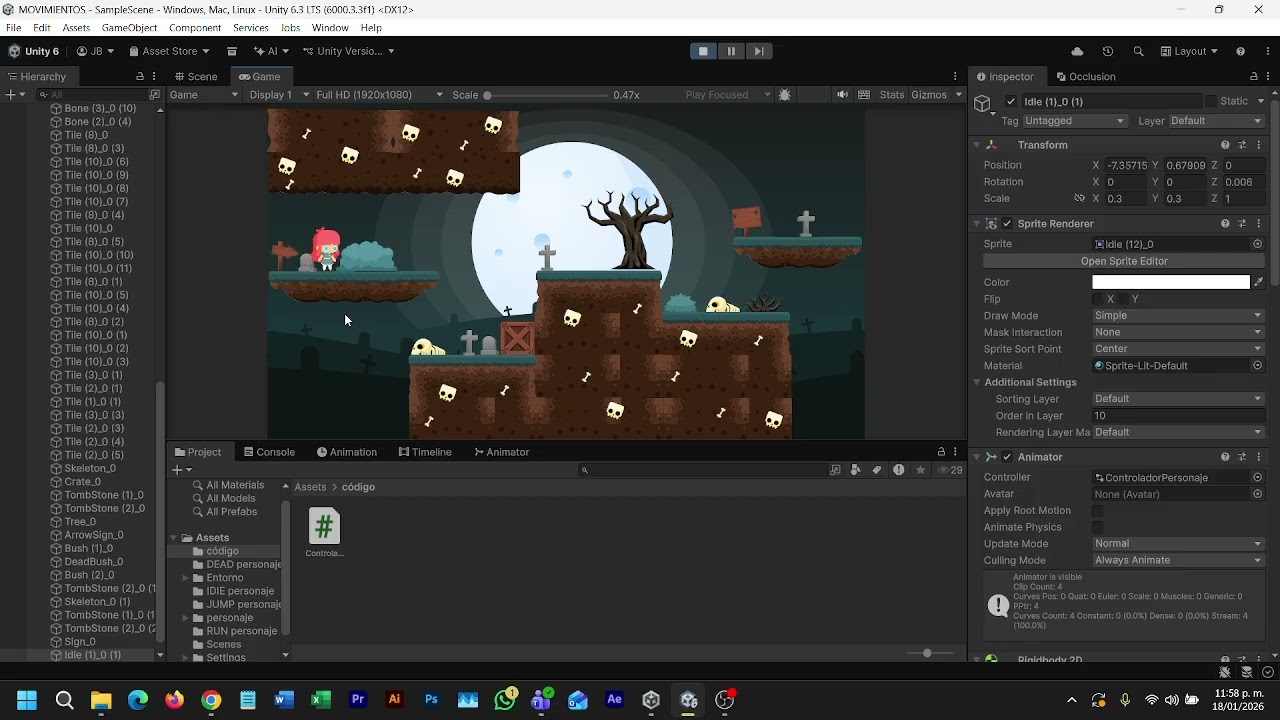Click Open Sprite Editor button
Screen dimensions: 1280x720
tap(1124, 261)
